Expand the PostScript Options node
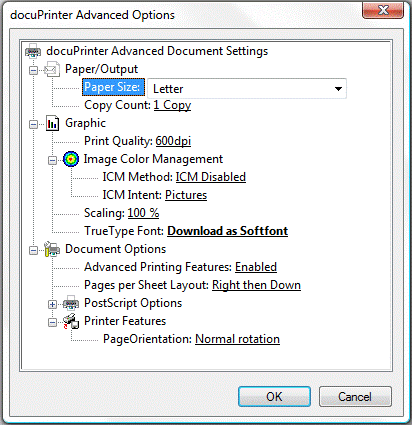This screenshot has height=425, width=412. 52,304
